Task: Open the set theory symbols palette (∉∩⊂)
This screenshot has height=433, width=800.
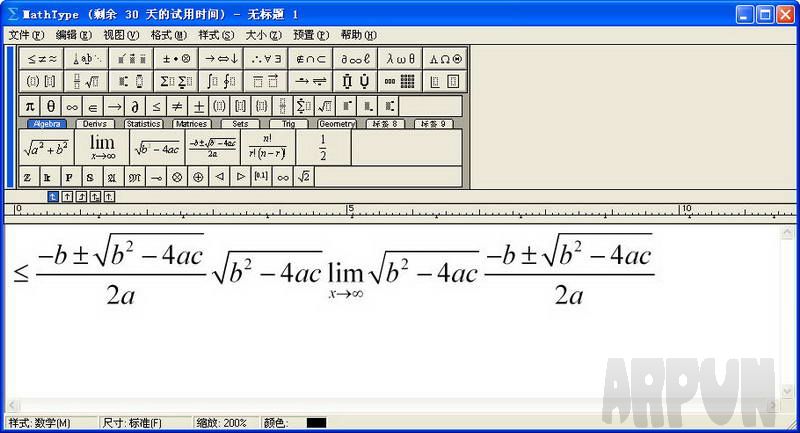Action: coord(311,59)
